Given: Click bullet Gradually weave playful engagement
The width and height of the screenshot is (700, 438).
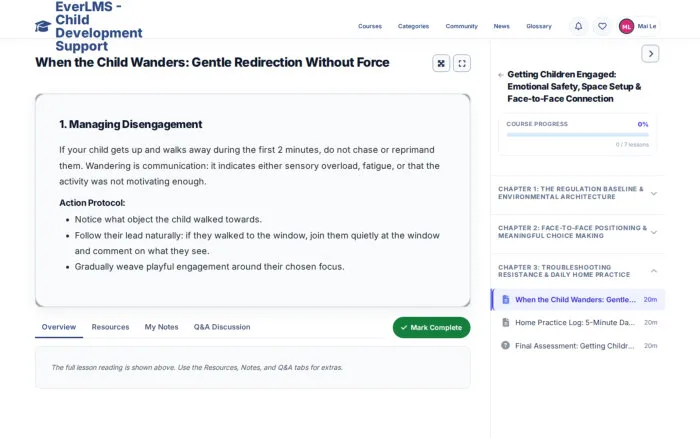Looking at the screenshot, I should point(209,267).
